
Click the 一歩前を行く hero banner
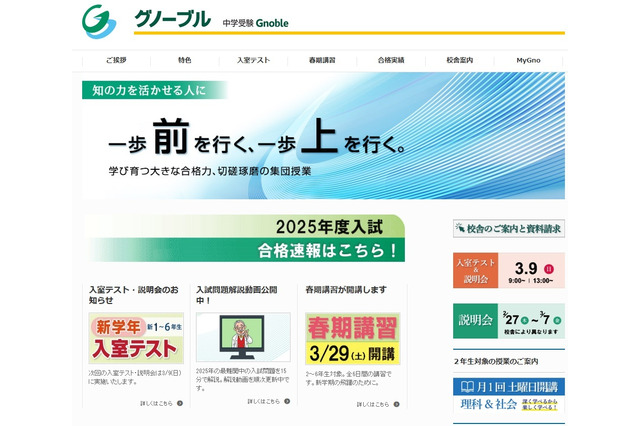(x=323, y=135)
